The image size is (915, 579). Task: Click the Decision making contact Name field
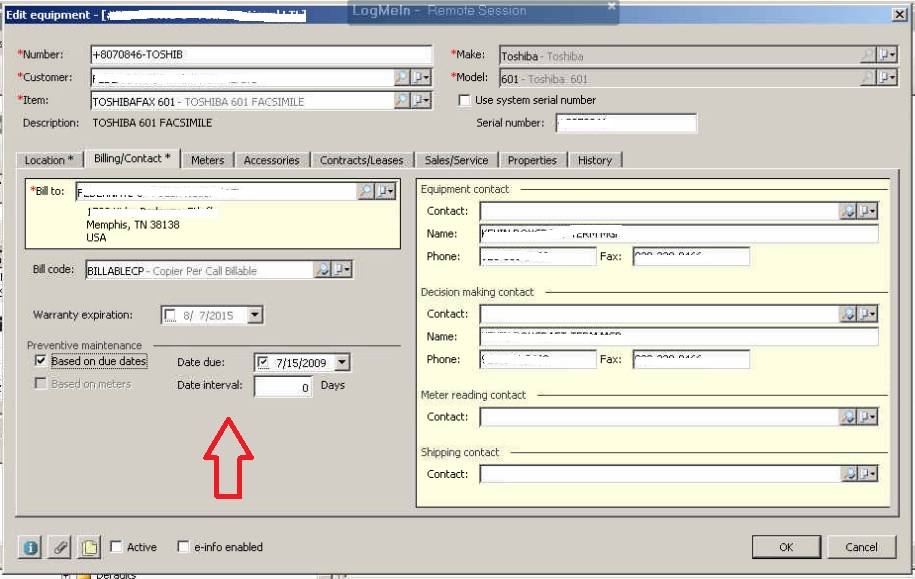click(x=679, y=337)
